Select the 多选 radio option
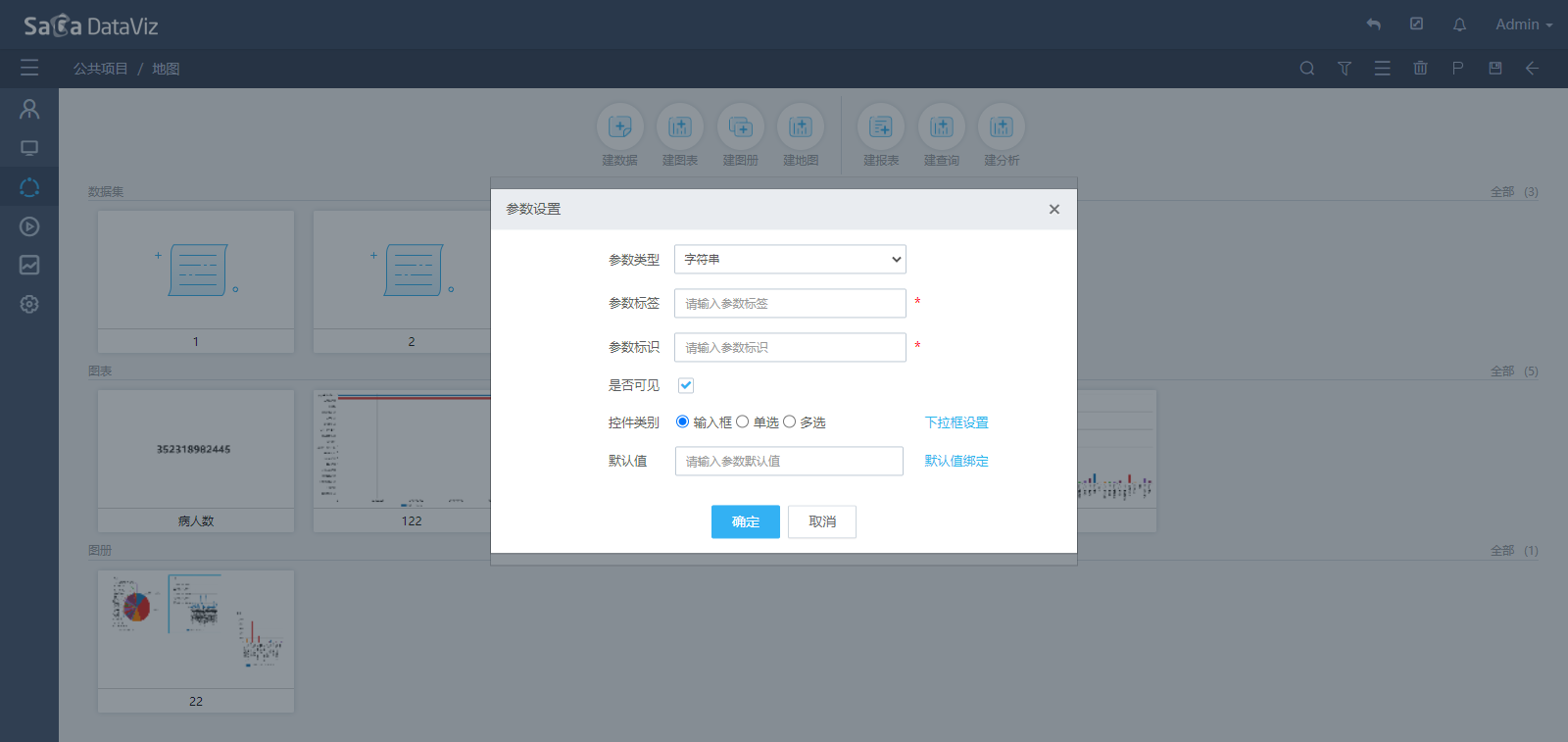This screenshot has height=742, width=1568. (789, 421)
